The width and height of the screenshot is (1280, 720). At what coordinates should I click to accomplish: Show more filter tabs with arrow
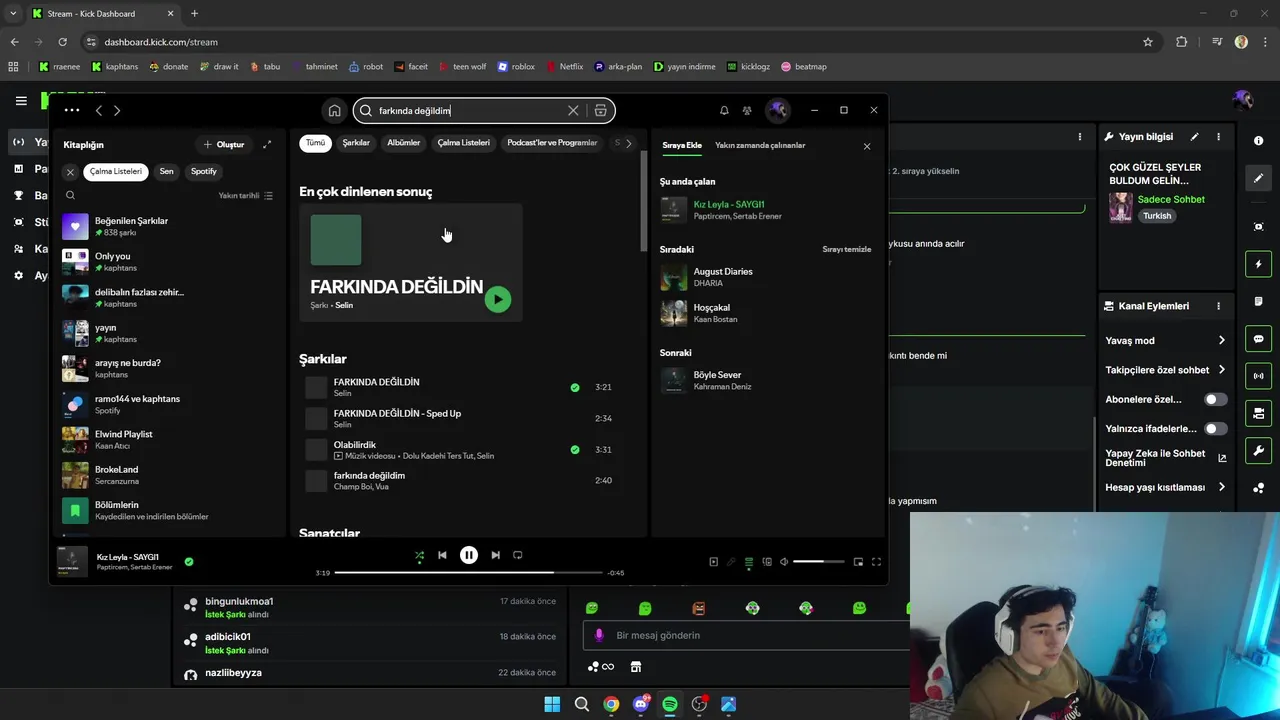pos(628,143)
